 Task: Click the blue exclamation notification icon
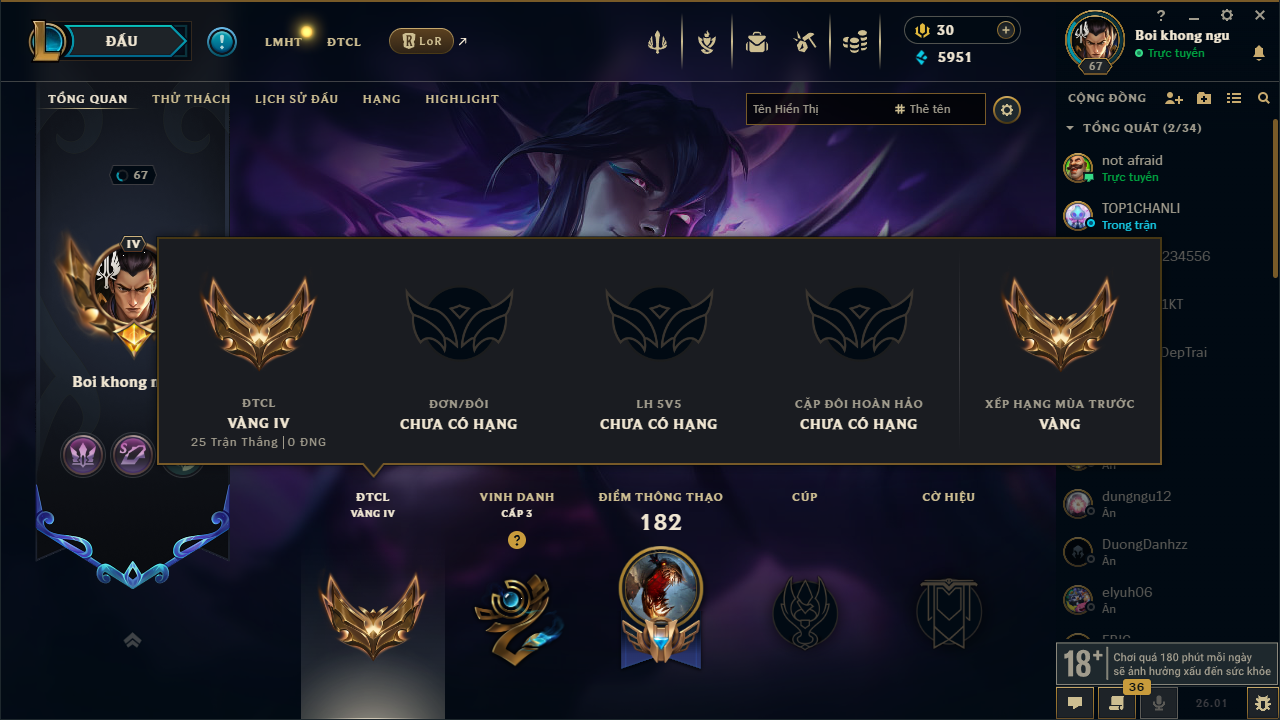(x=222, y=42)
